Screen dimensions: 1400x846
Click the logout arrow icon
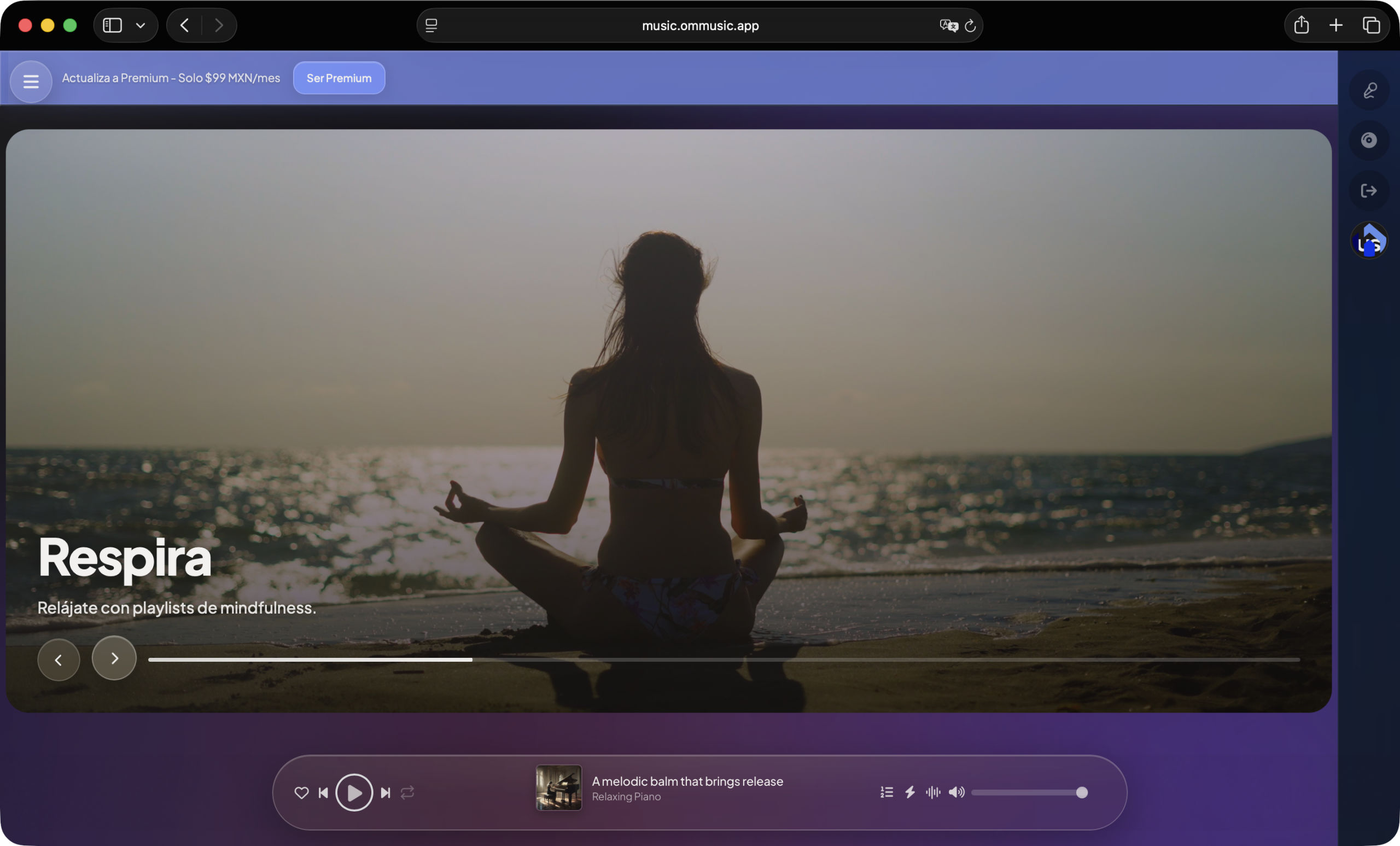pos(1369,190)
